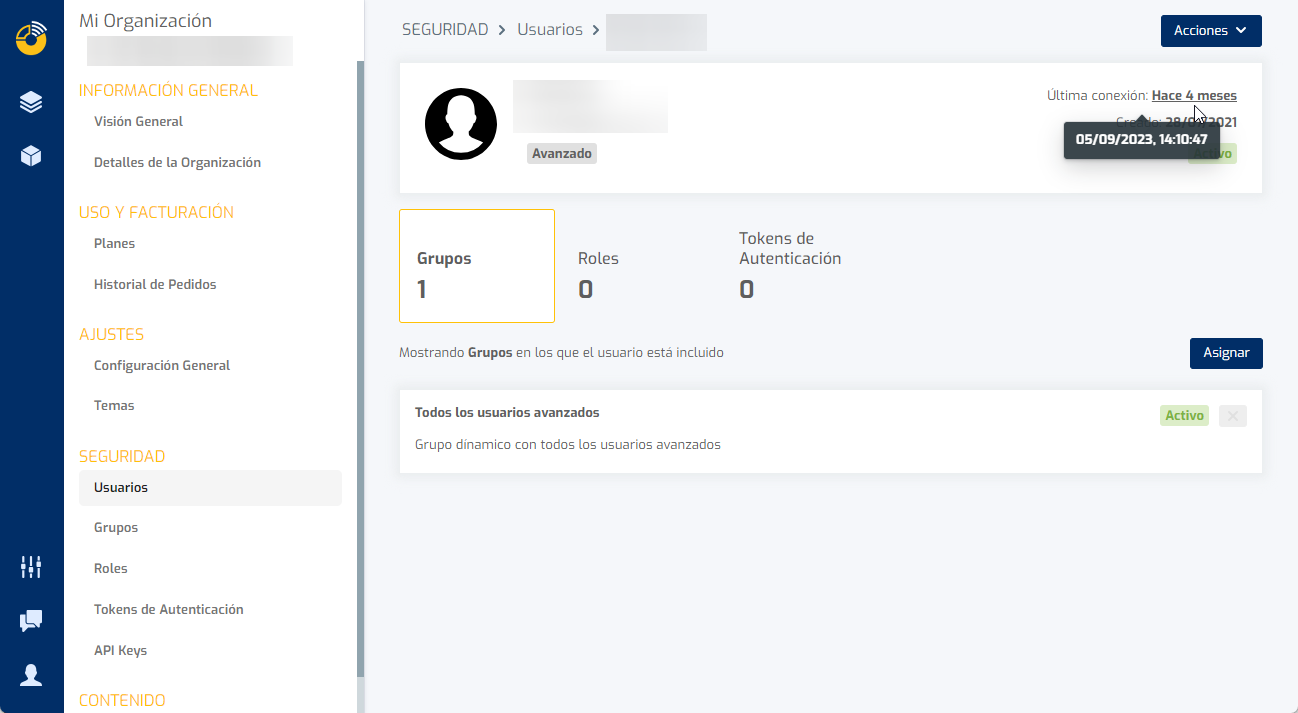The width and height of the screenshot is (1298, 713).
Task: Switch to Tokens de Autenticación tab card
Action: pos(789,265)
